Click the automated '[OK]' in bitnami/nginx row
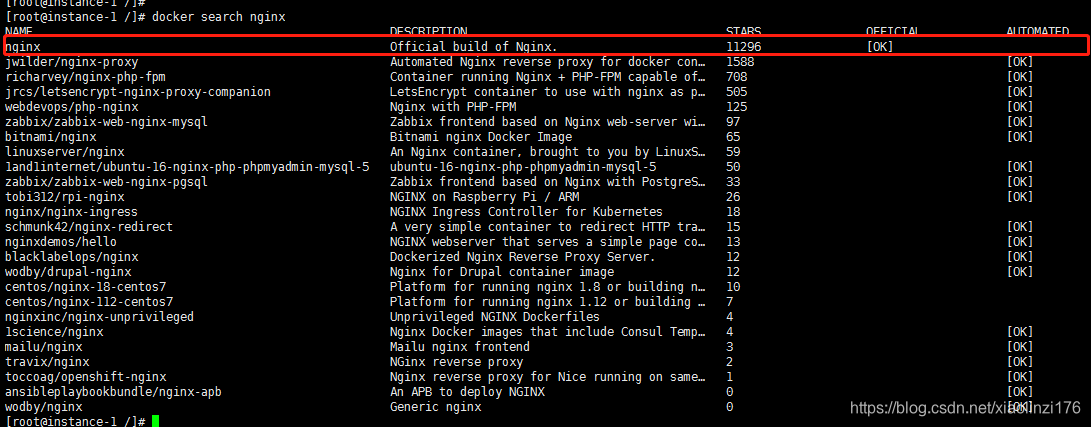This screenshot has height=427, width=1091. (x=1020, y=137)
